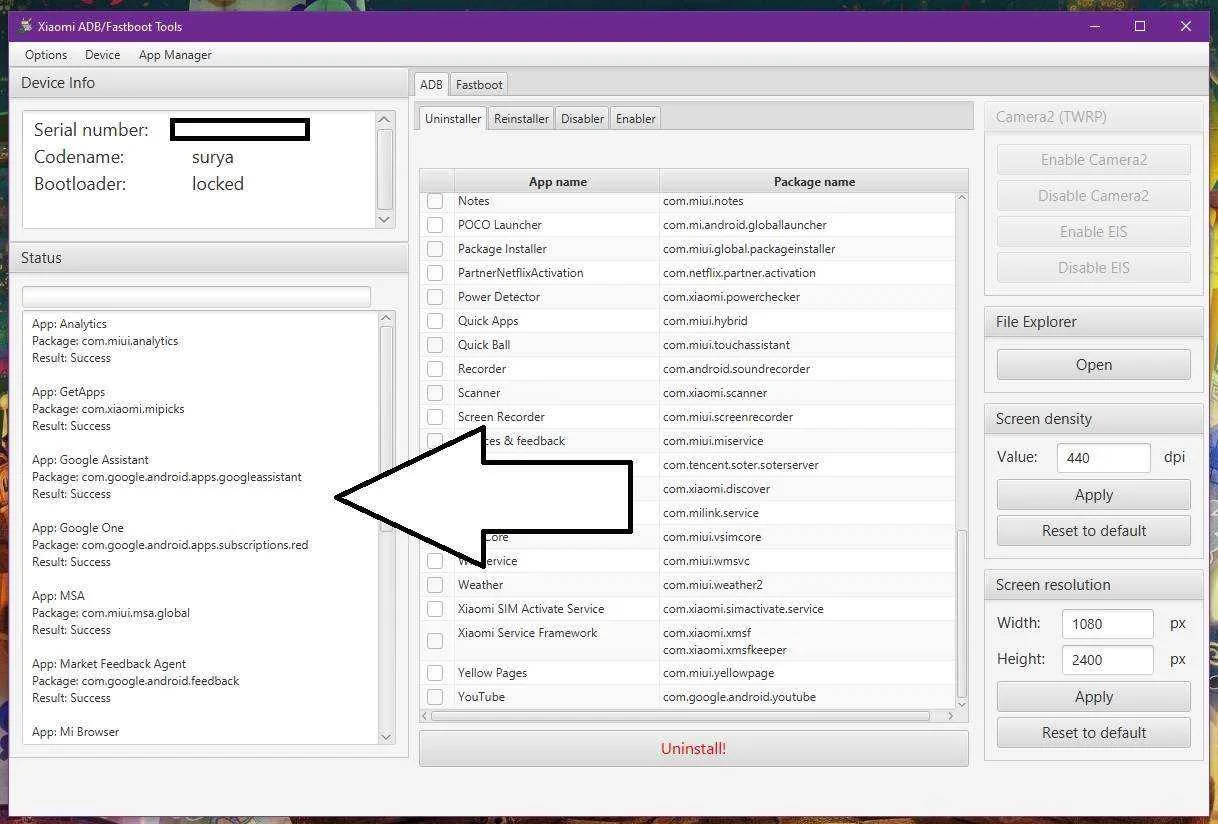Click com.miui.weather2 package cell

coord(807,585)
